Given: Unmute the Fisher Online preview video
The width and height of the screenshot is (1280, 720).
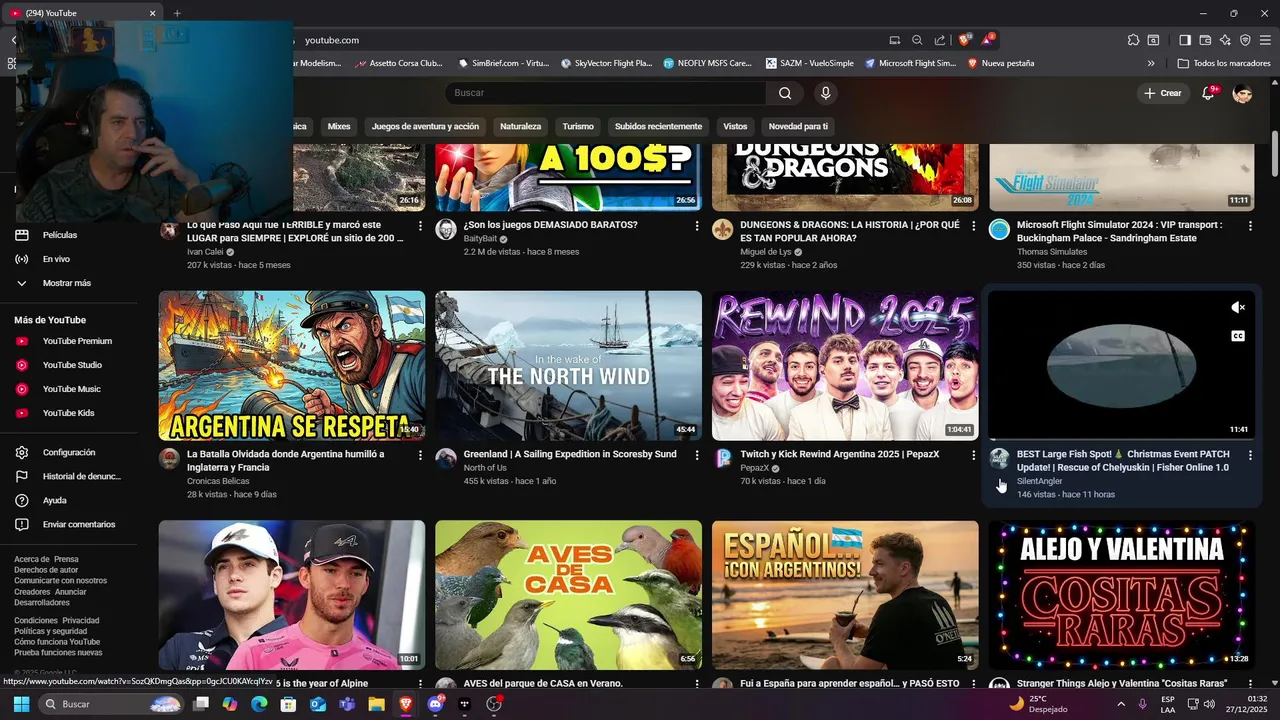Looking at the screenshot, I should click(x=1237, y=307).
